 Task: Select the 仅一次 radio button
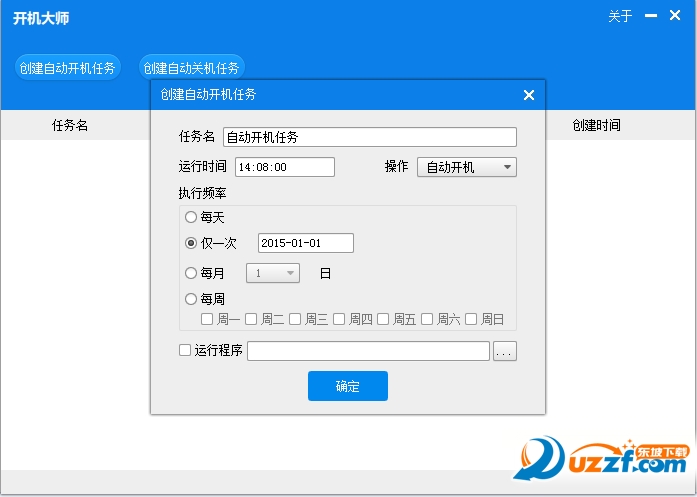click(x=191, y=243)
